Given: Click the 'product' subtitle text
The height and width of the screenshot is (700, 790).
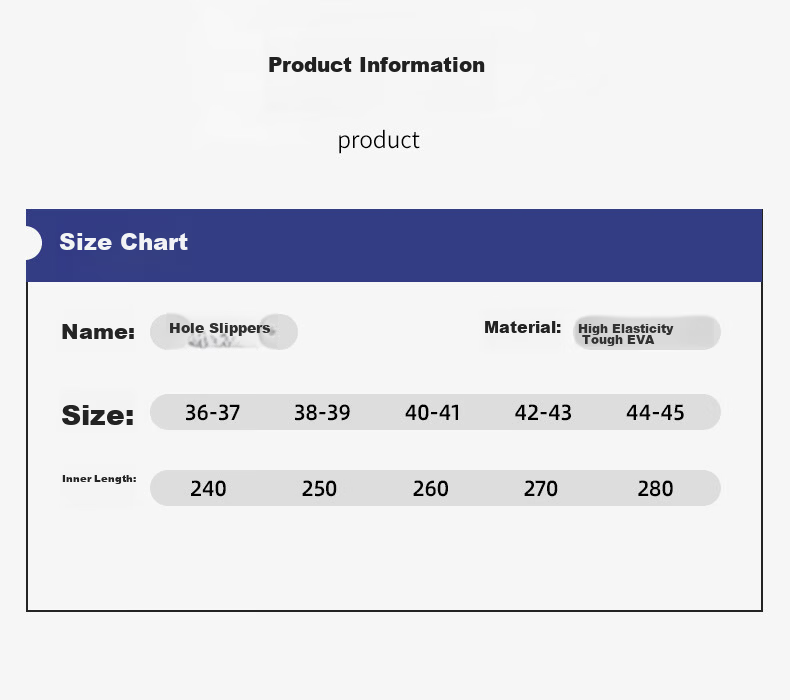Looking at the screenshot, I should point(378,141).
